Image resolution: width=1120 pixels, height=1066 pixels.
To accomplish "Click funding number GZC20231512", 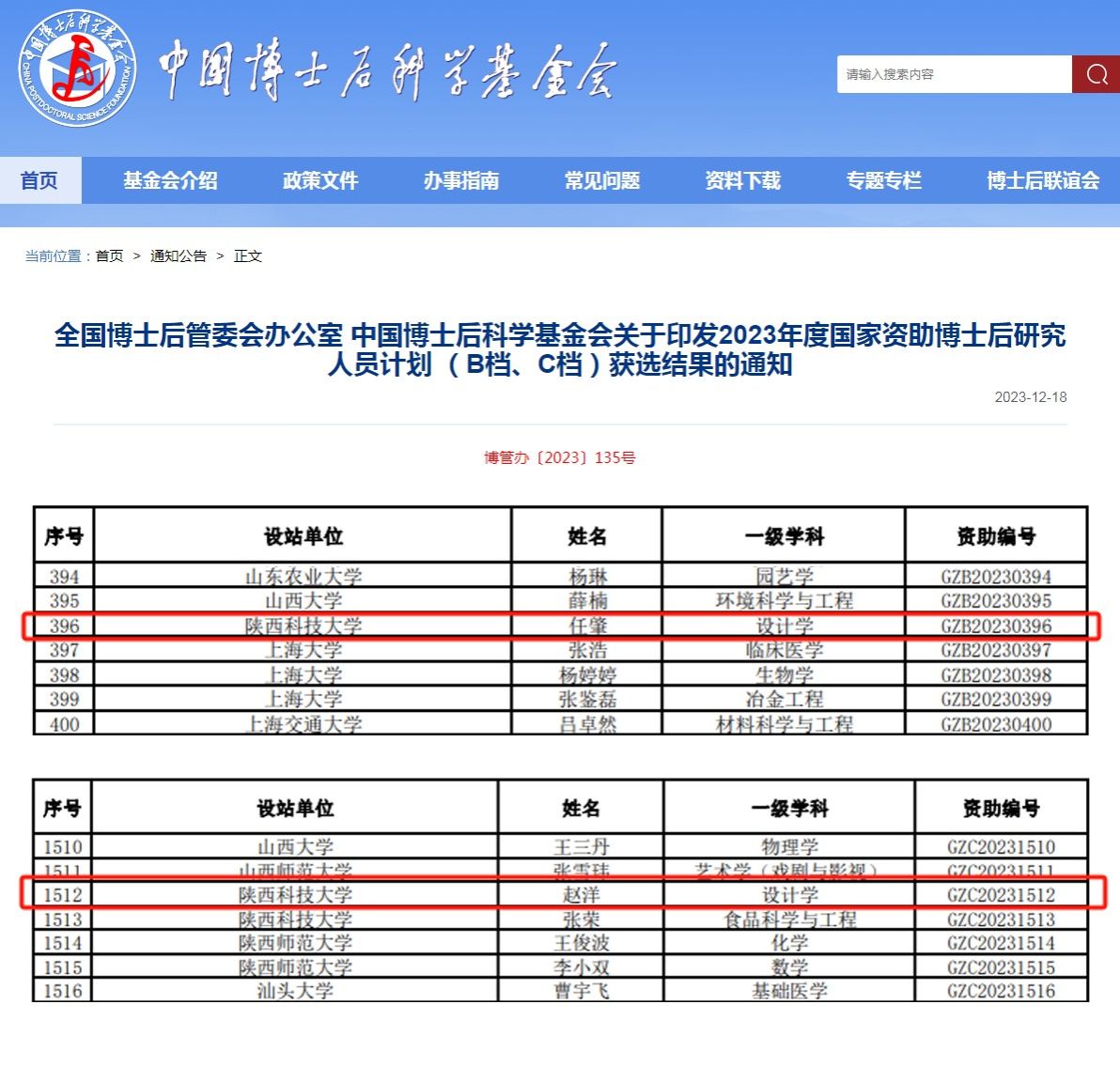I will pos(1001,895).
